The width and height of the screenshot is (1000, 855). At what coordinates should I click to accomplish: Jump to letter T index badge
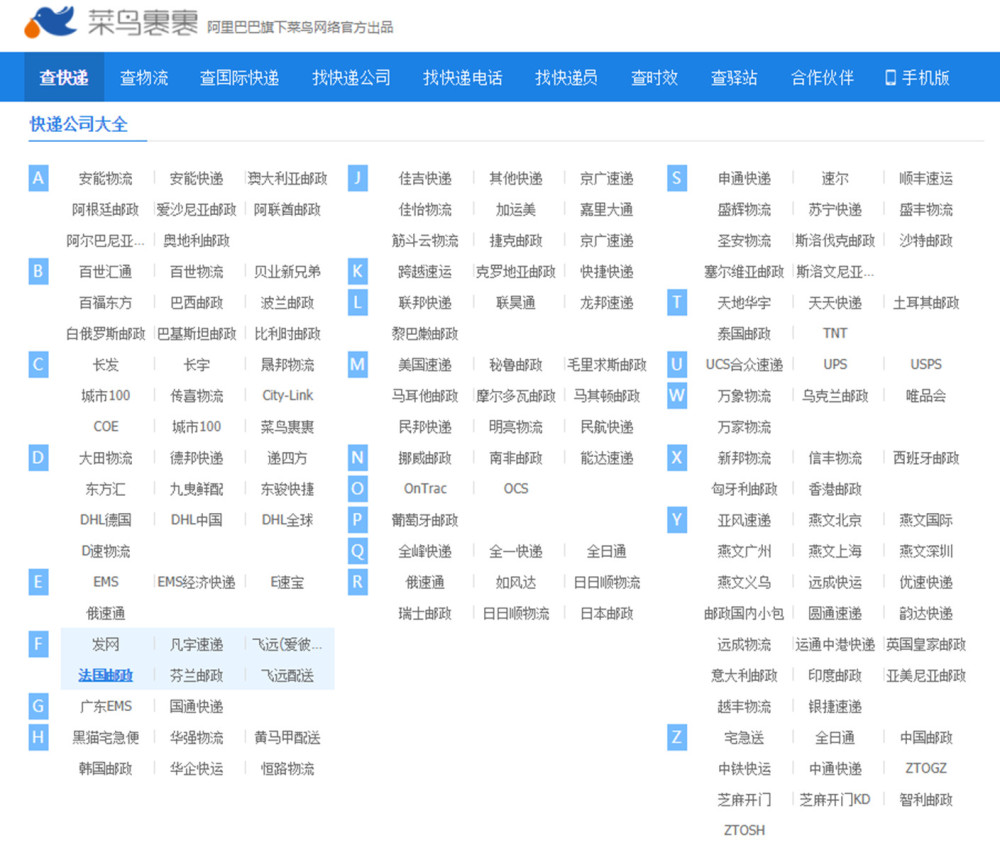[677, 302]
